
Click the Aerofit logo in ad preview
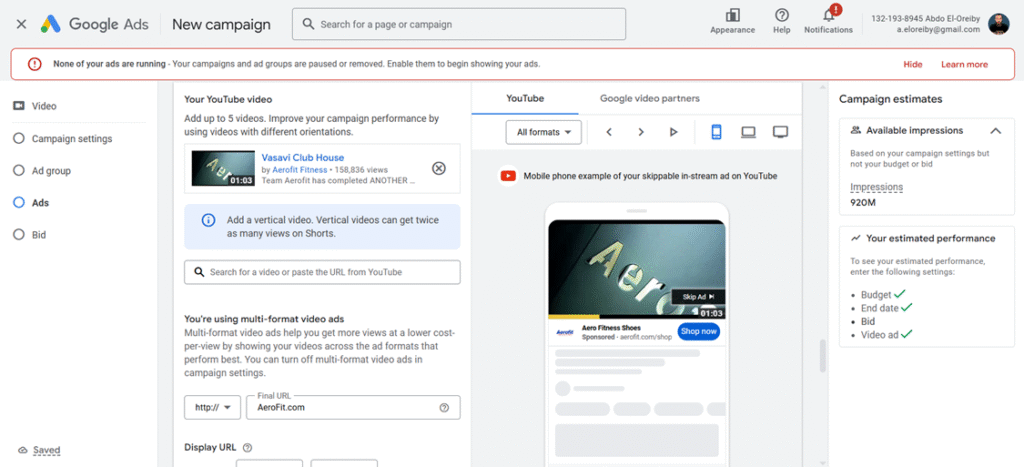tap(564, 332)
